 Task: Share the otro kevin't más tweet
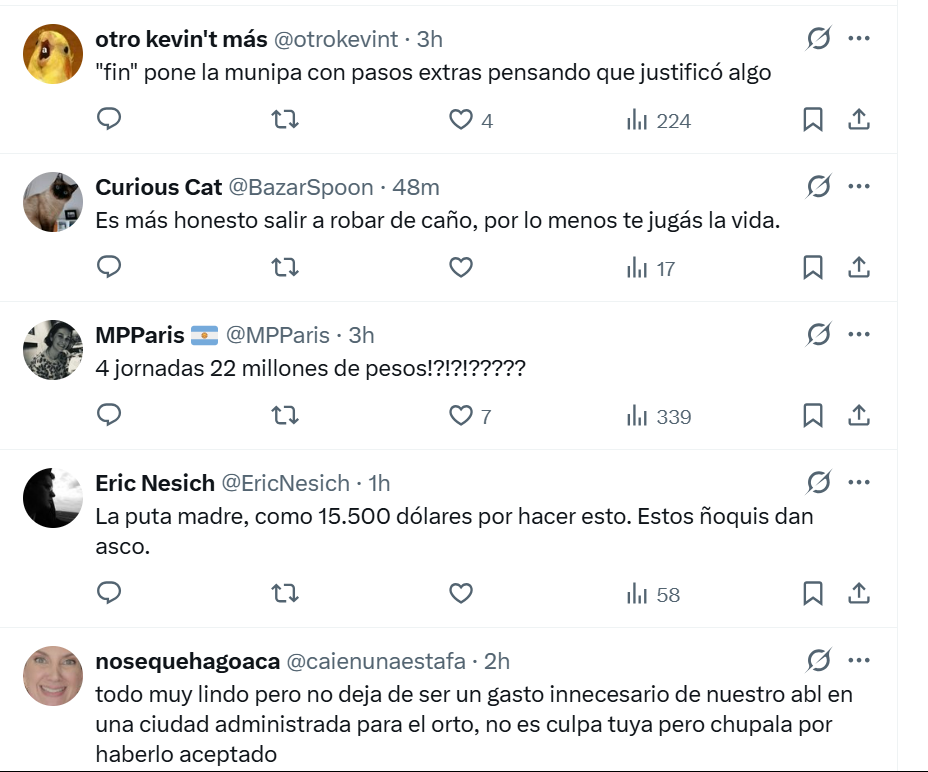click(858, 120)
